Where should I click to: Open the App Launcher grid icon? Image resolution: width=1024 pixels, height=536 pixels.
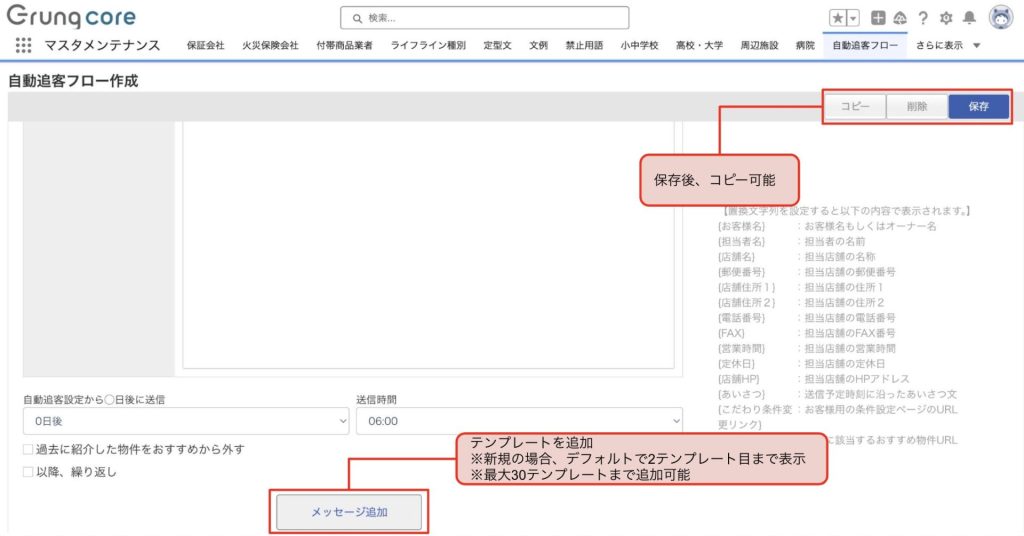click(23, 45)
